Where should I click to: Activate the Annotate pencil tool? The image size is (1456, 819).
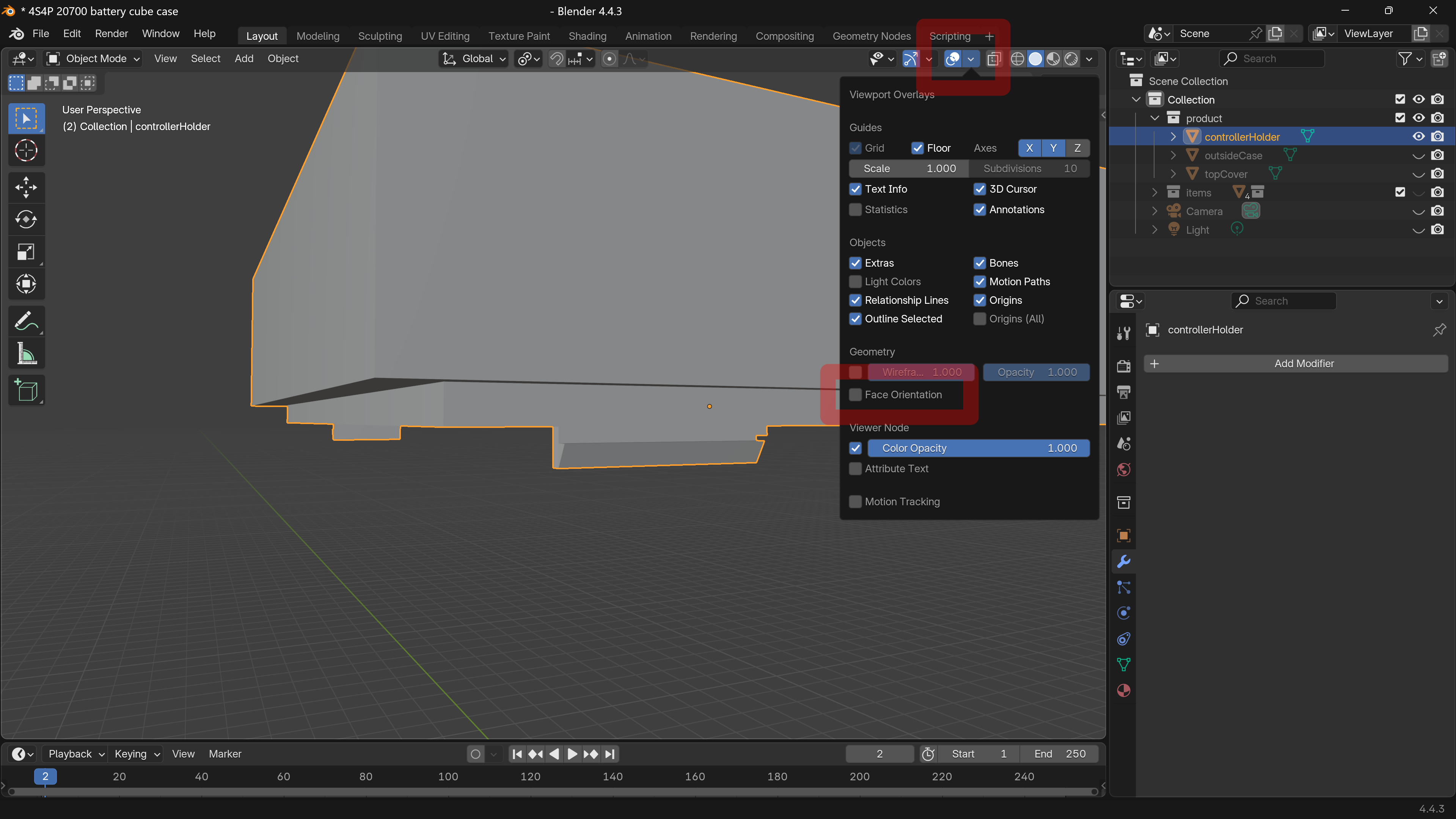[x=26, y=322]
